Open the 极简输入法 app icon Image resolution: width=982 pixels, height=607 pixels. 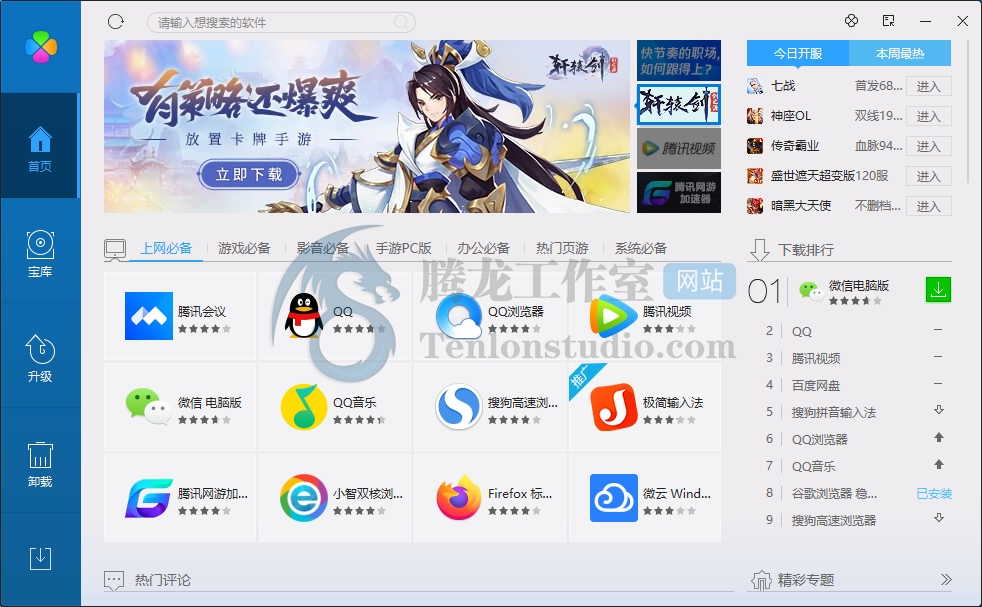(x=614, y=407)
